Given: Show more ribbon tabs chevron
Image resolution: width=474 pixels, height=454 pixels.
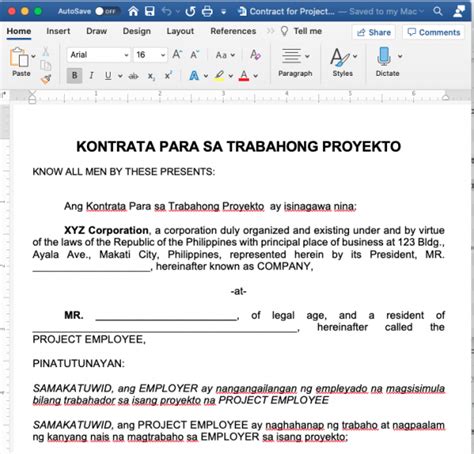Looking at the screenshot, I should coord(270,31).
